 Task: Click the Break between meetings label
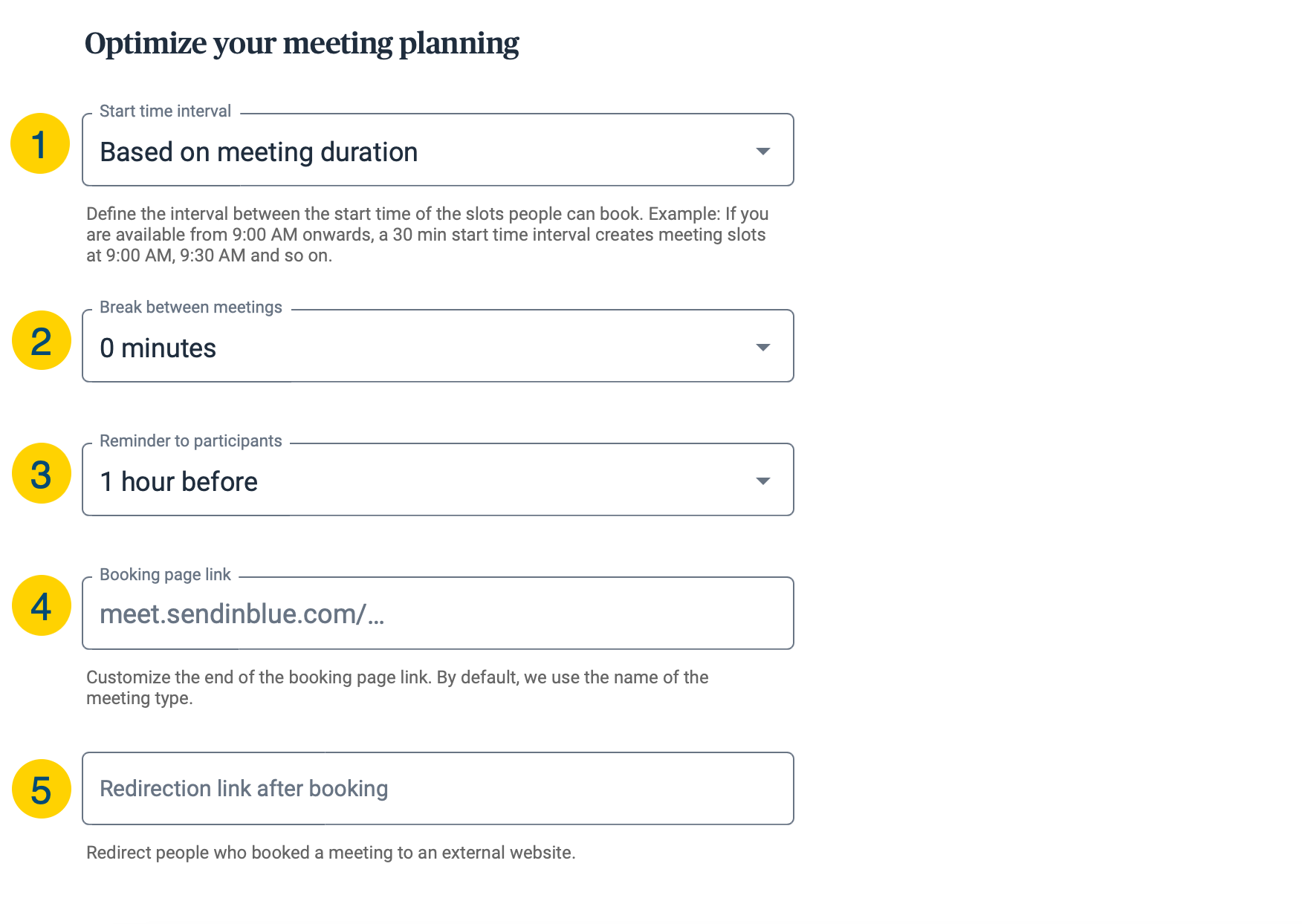pos(191,308)
